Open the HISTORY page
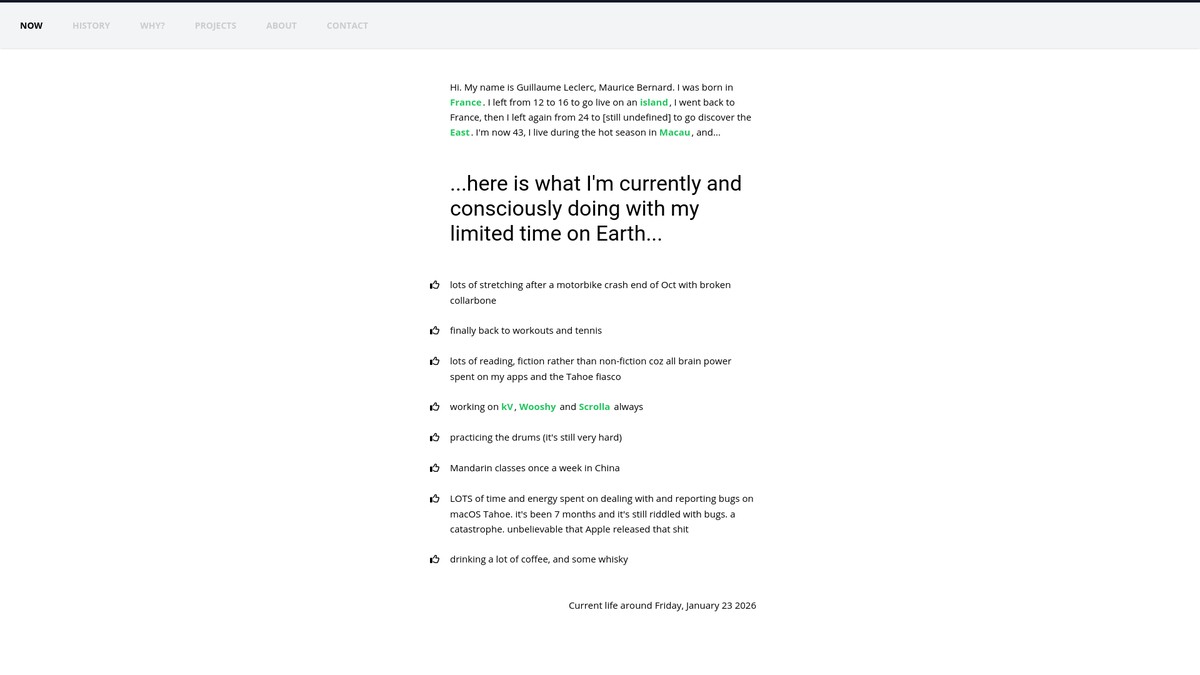Image resolution: width=1200 pixels, height=675 pixels. click(91, 26)
